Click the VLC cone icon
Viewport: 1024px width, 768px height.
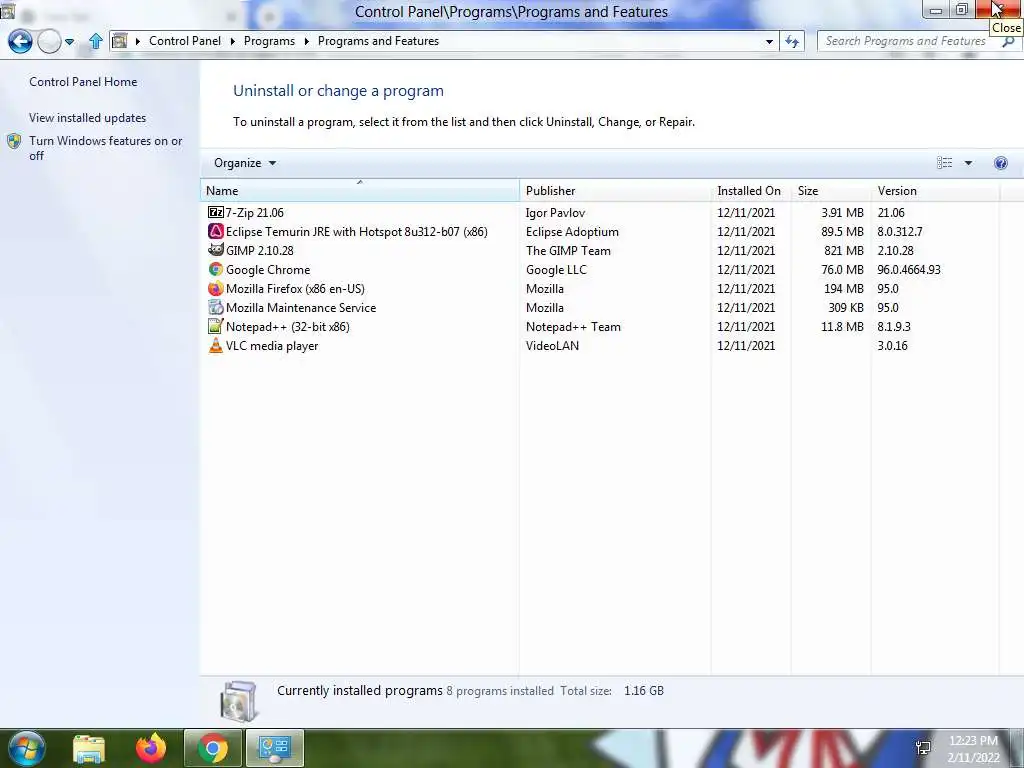coord(216,345)
